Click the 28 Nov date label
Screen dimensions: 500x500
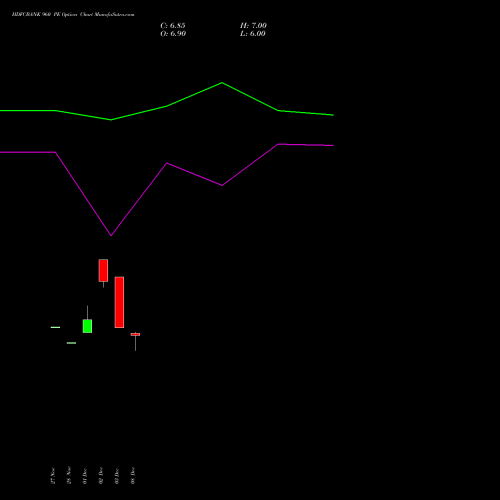(x=69, y=475)
